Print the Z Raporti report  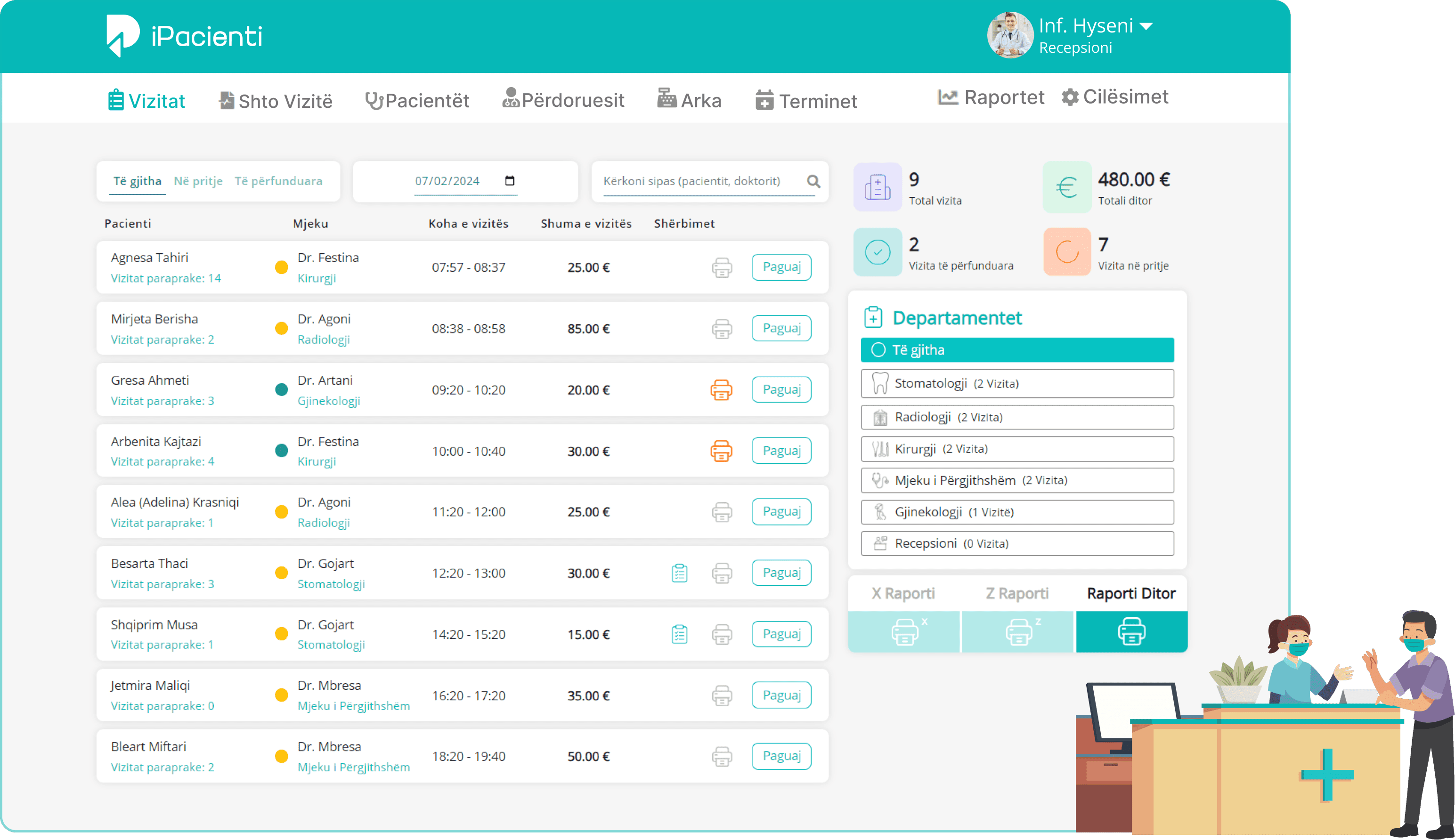click(1017, 632)
